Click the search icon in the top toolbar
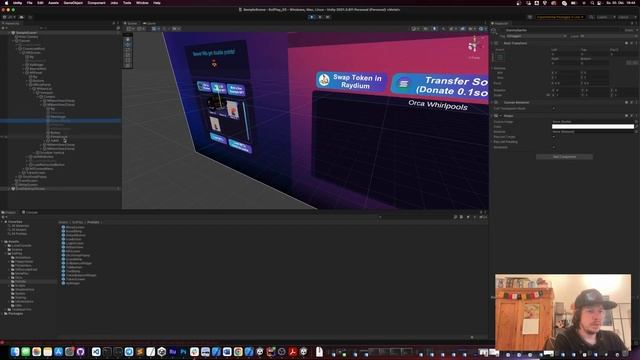The image size is (640, 360). pyautogui.click(x=591, y=17)
